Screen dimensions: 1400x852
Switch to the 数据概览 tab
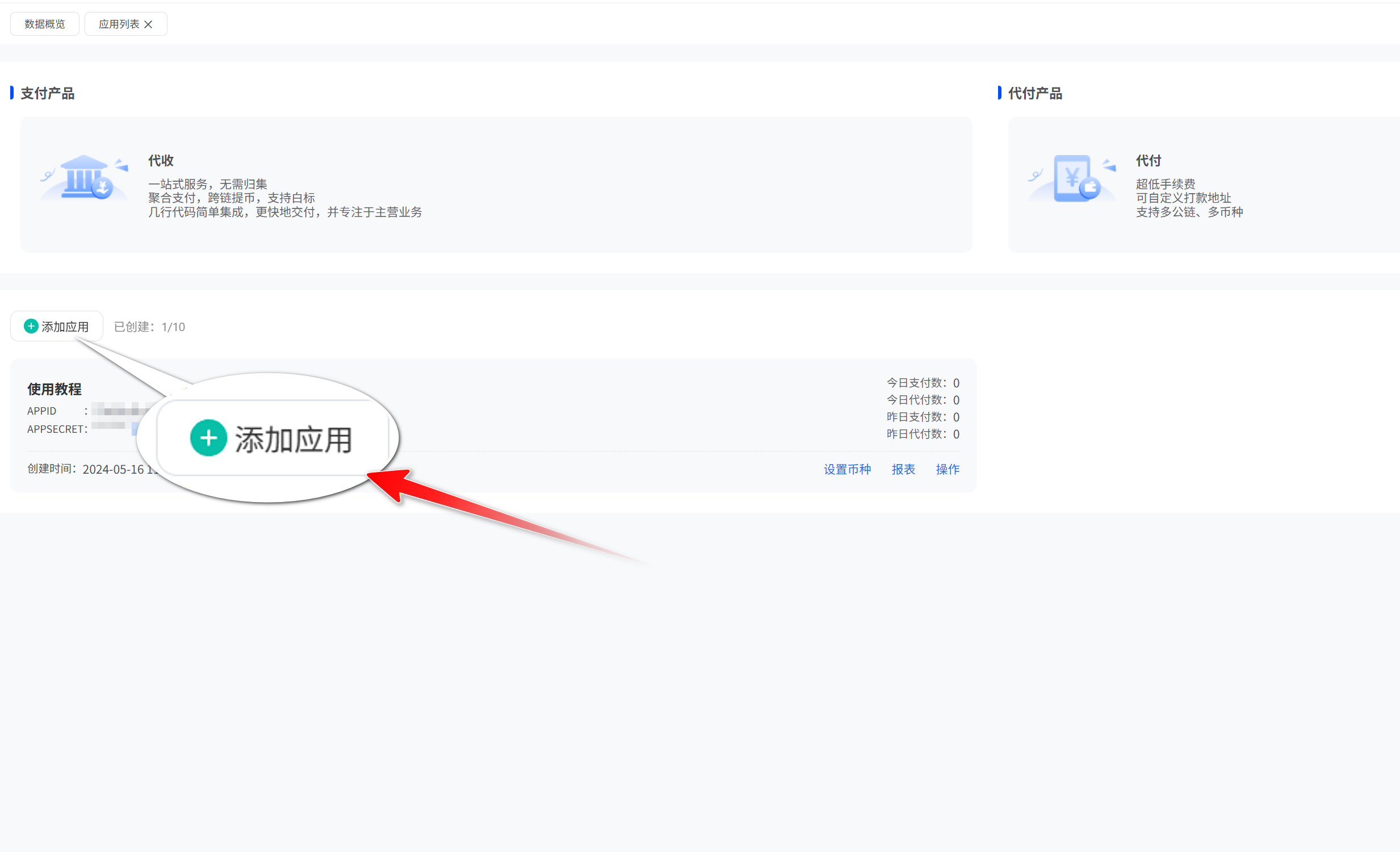[45, 24]
